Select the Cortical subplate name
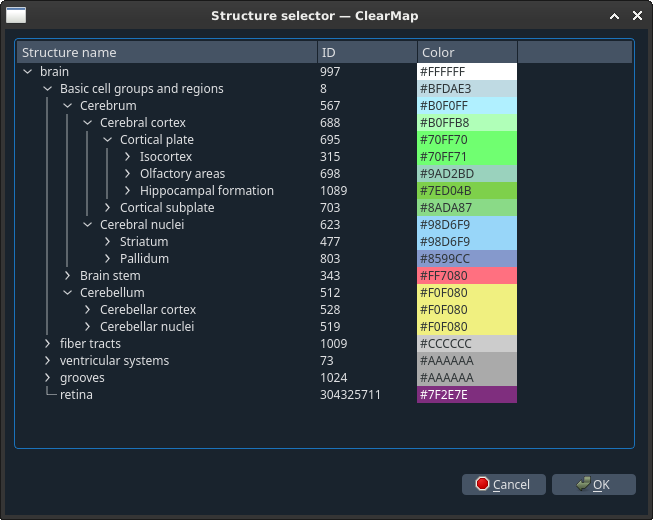The image size is (653, 520). (167, 208)
